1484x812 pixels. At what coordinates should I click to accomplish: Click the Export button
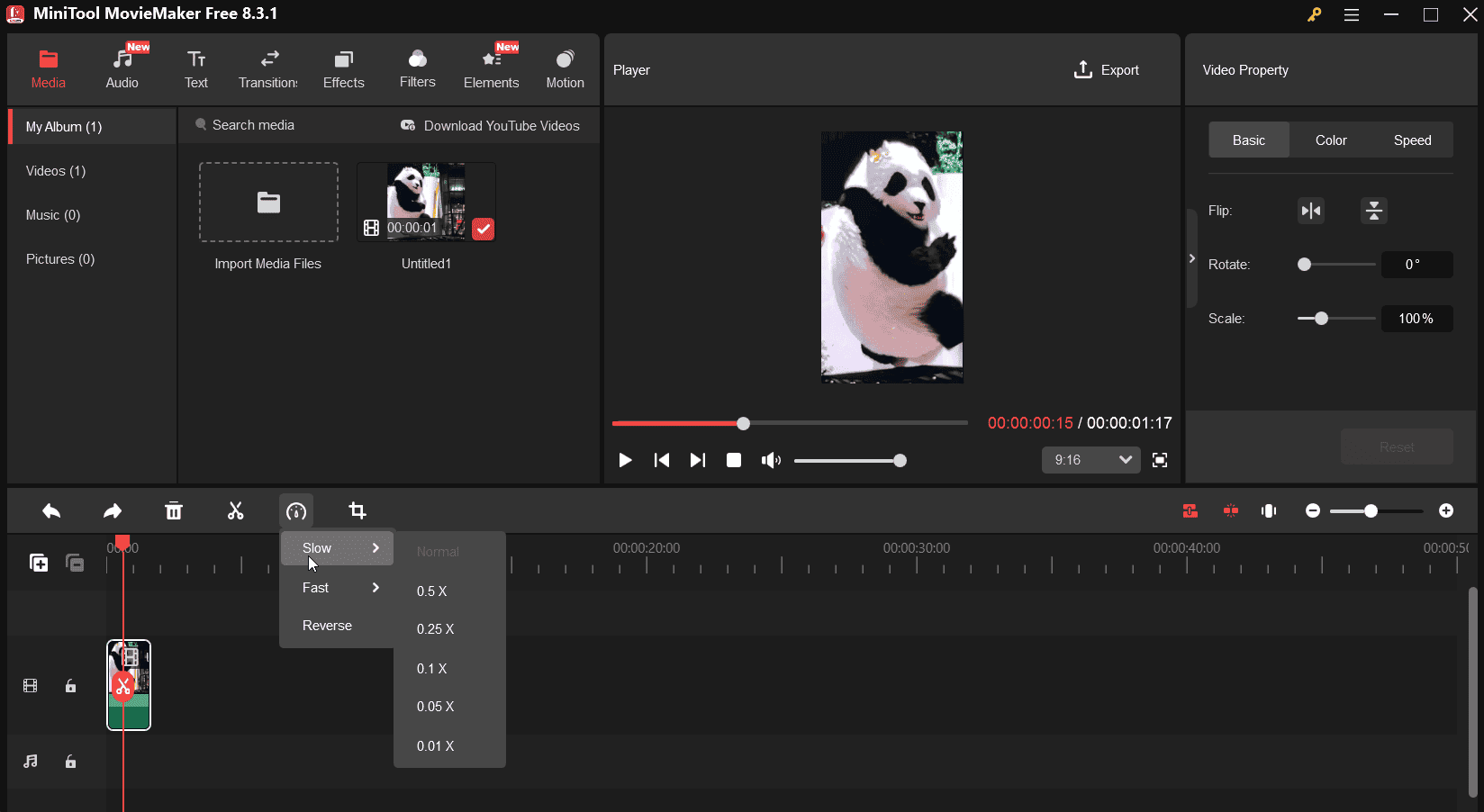[1107, 69]
